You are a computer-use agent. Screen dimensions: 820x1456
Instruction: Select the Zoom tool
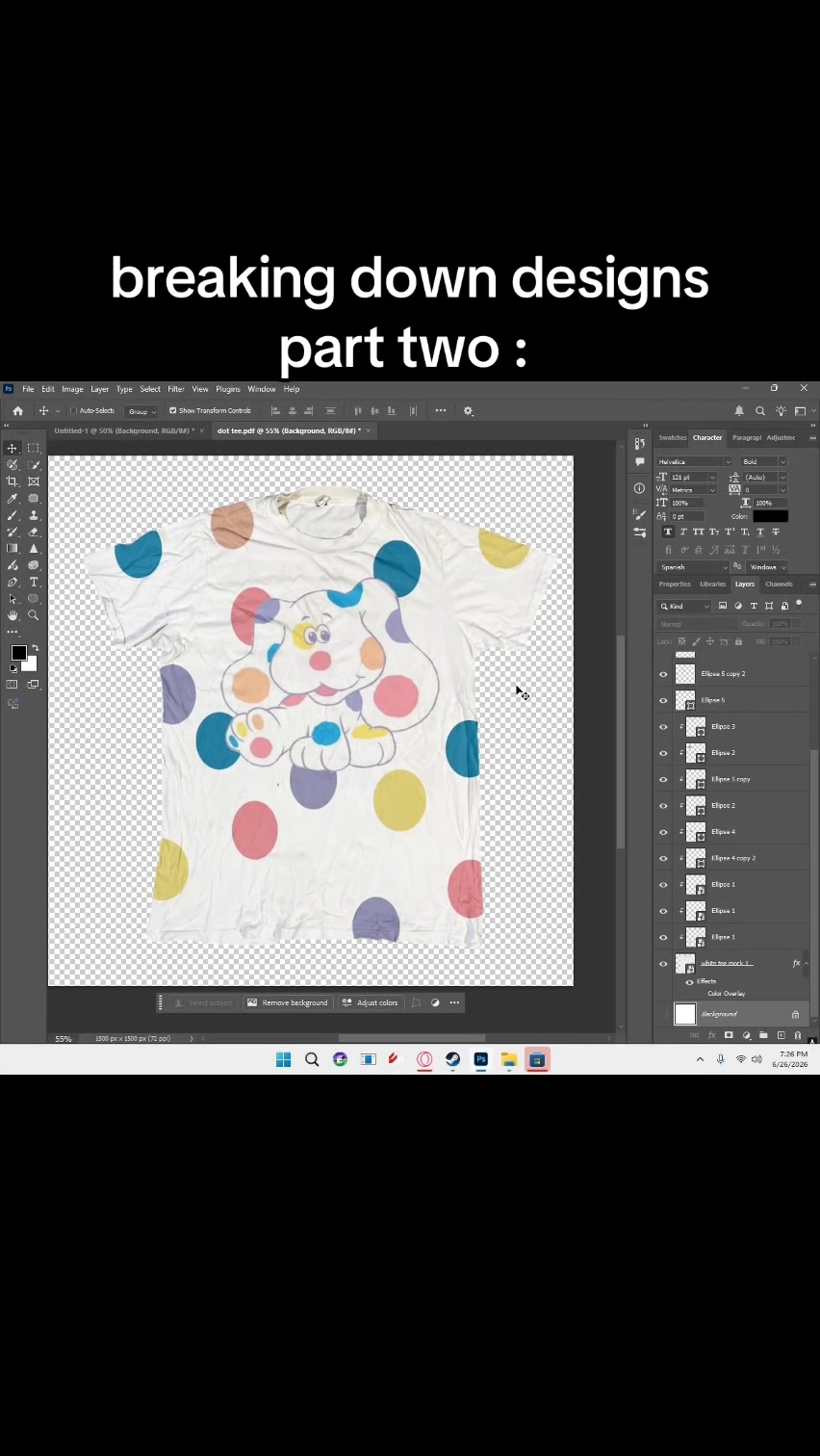coord(34,615)
